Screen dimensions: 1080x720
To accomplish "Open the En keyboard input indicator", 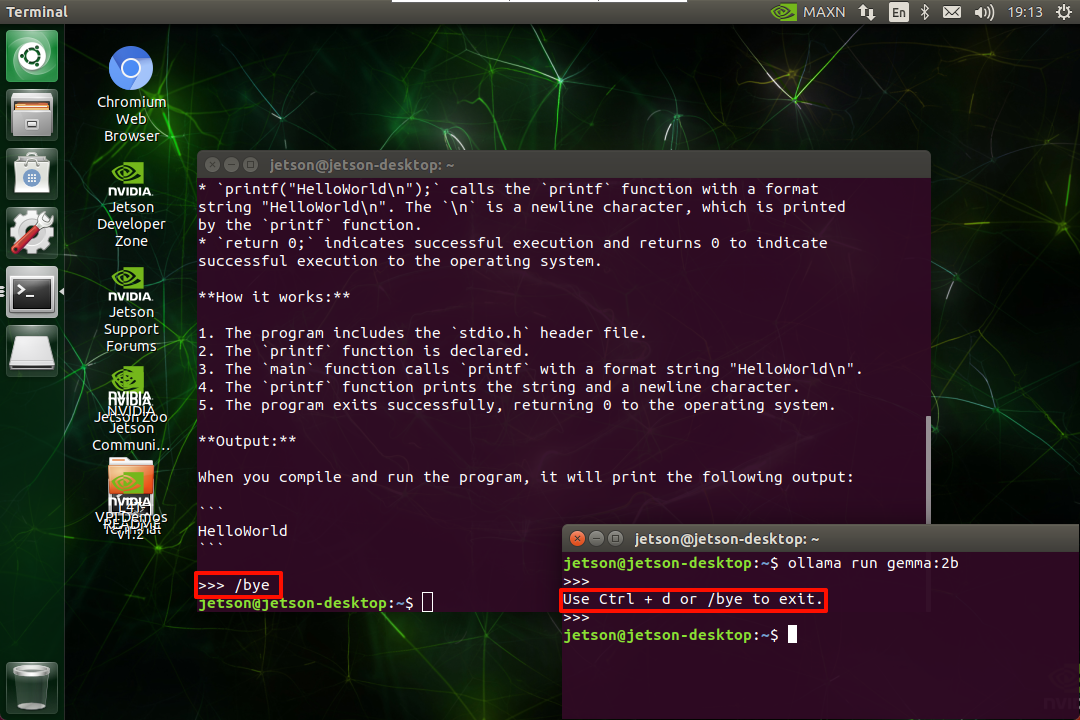I will pyautogui.click(x=899, y=12).
